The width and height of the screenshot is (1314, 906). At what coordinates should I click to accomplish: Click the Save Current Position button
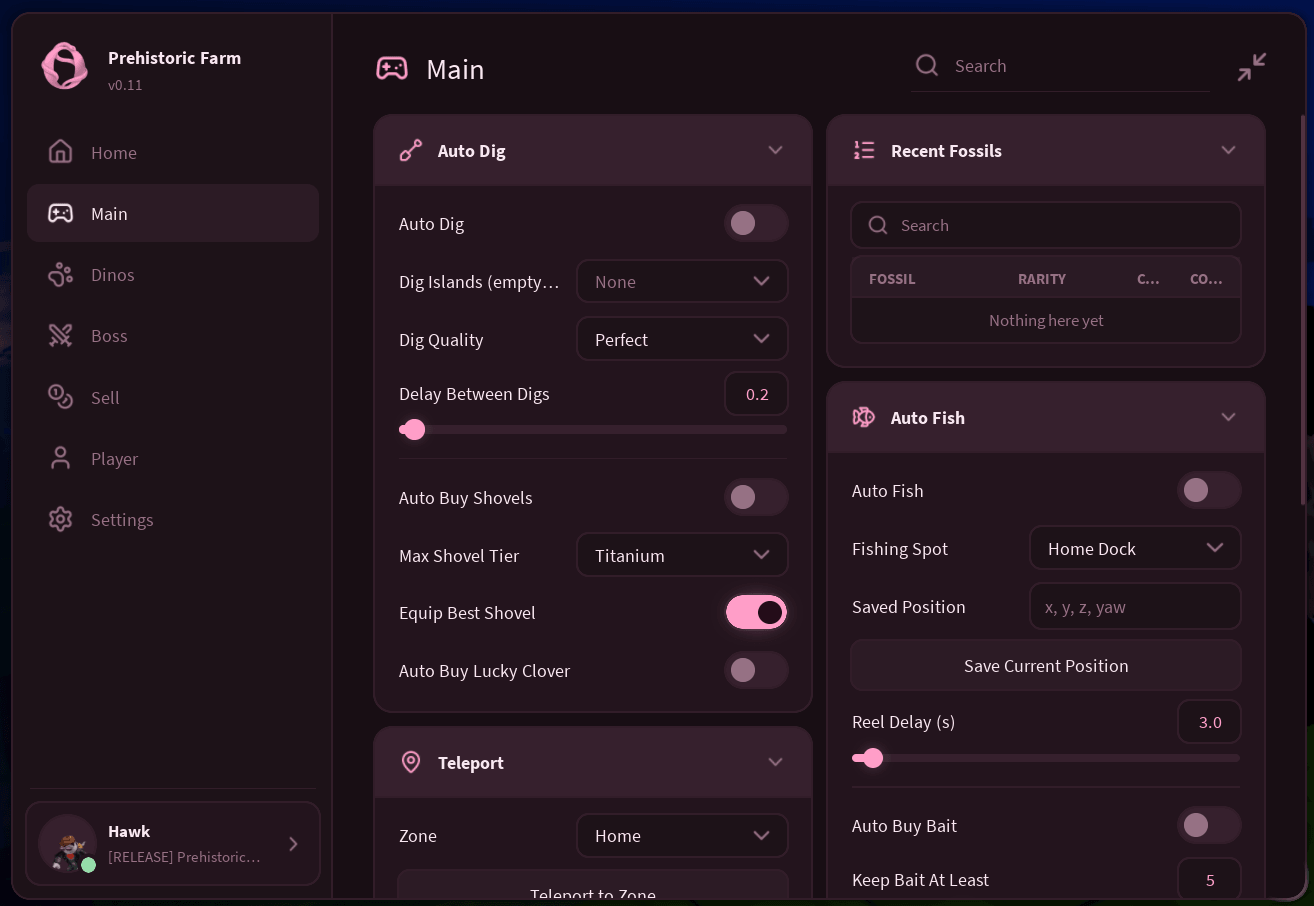click(x=1046, y=665)
